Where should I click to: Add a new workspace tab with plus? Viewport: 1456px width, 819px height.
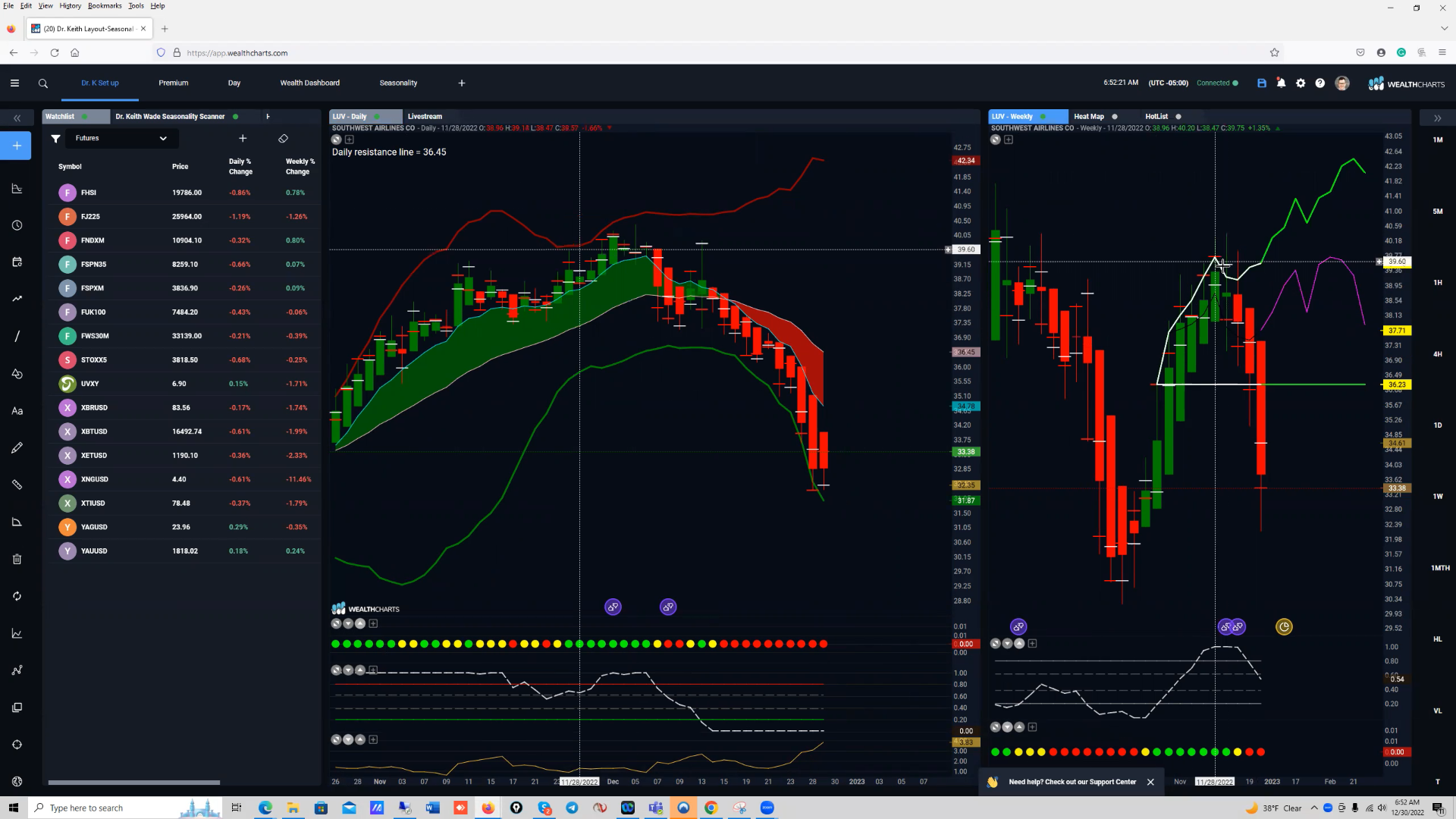[462, 83]
